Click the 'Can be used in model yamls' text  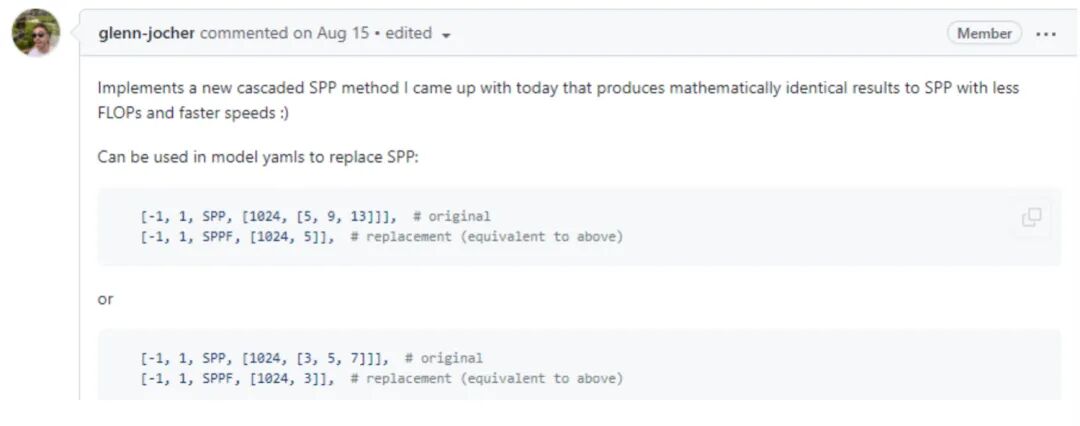coord(265,157)
